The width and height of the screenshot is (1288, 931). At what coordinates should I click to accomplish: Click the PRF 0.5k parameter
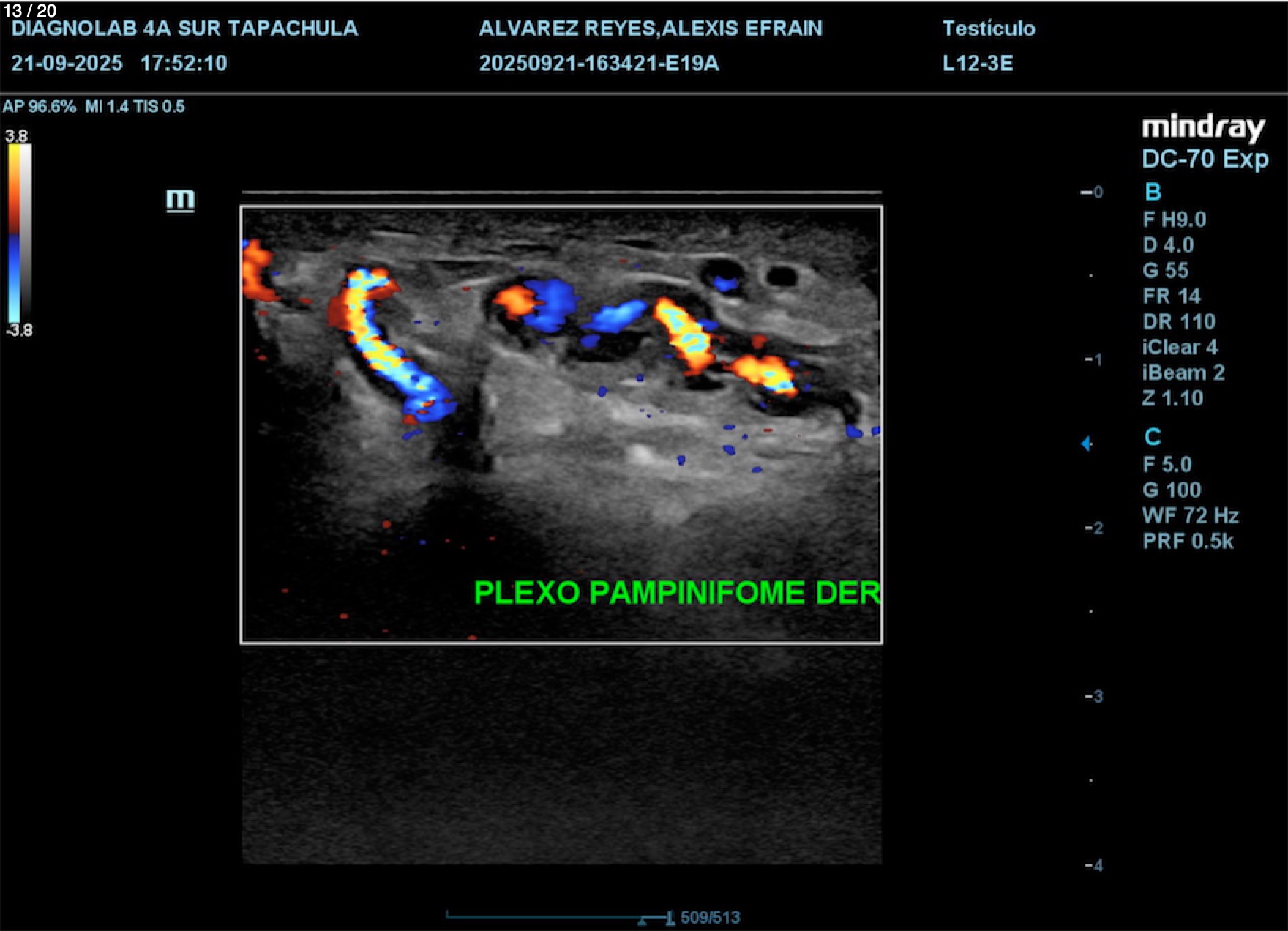[1188, 542]
